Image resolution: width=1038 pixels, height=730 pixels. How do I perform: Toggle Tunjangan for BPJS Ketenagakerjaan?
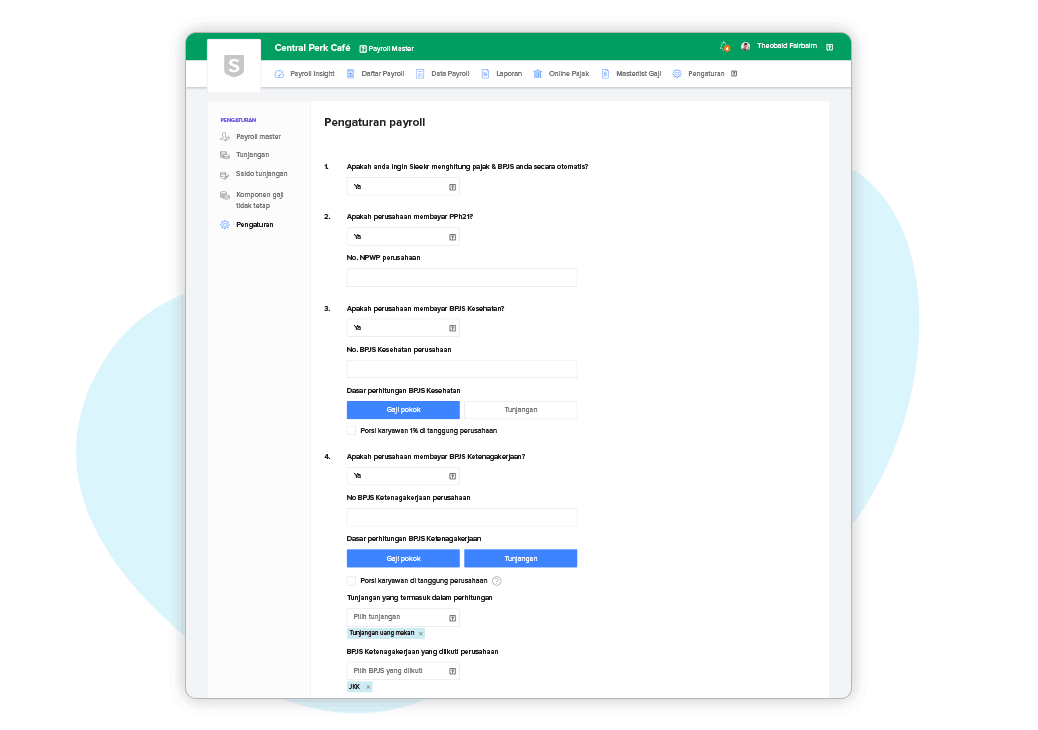[520, 559]
